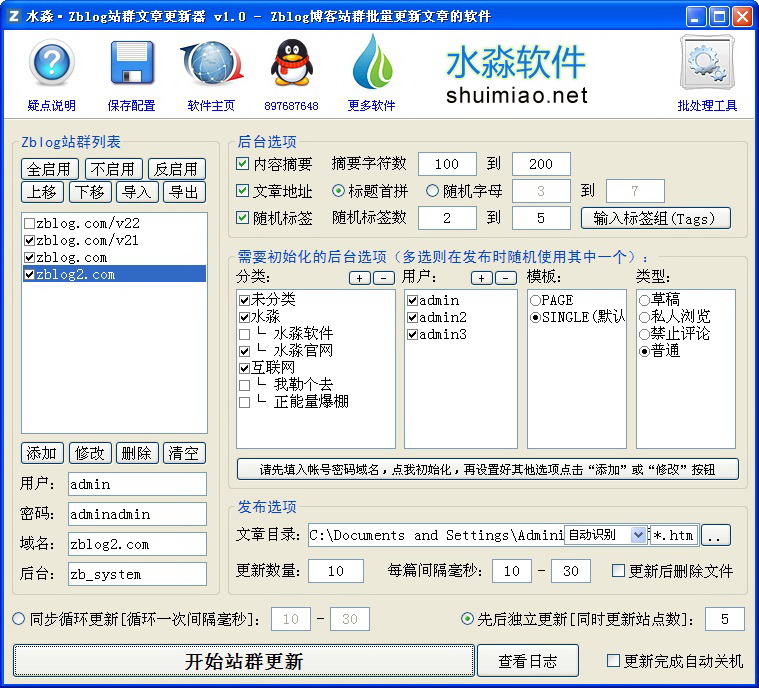Toggle the 文章地址 checkbox
Viewport: 759px width, 688px height.
[243, 191]
